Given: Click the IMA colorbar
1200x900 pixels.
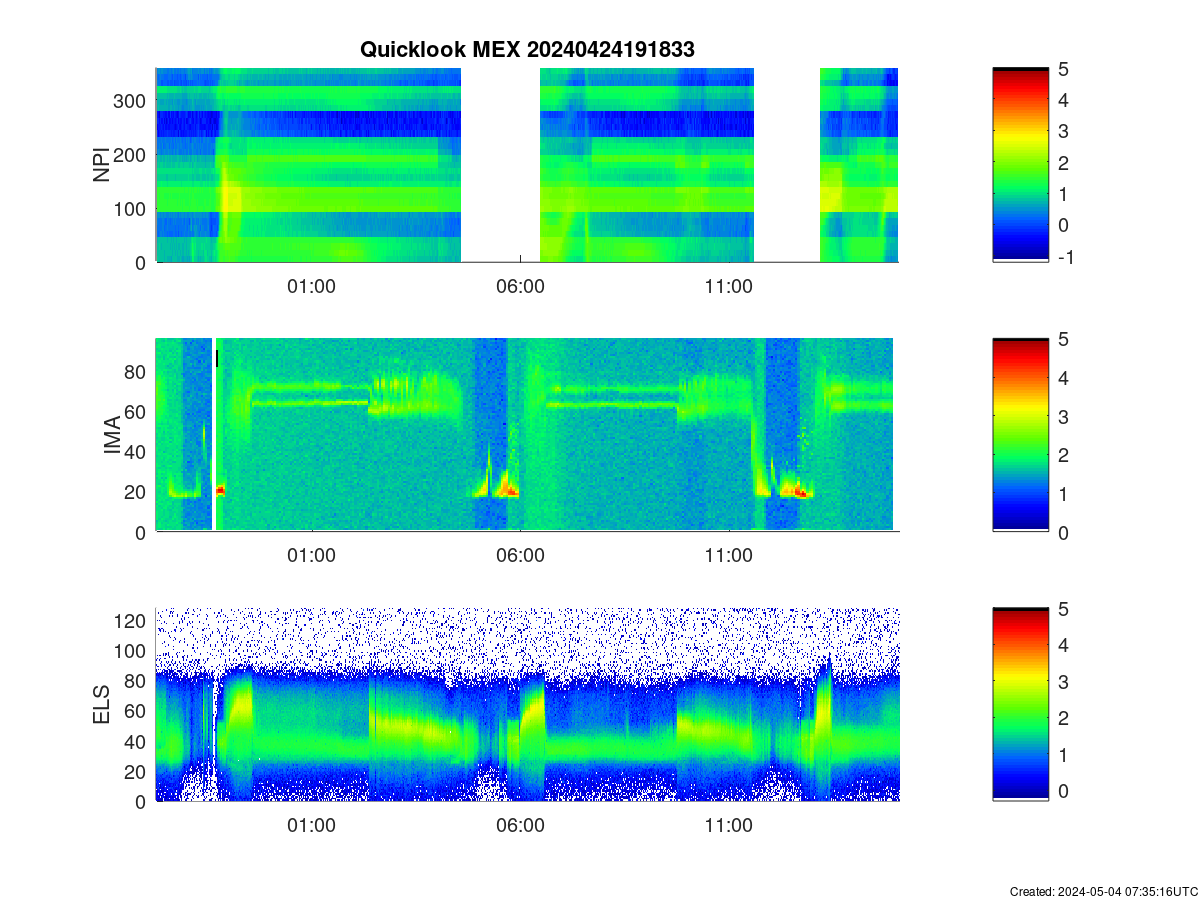Looking at the screenshot, I should (1020, 435).
